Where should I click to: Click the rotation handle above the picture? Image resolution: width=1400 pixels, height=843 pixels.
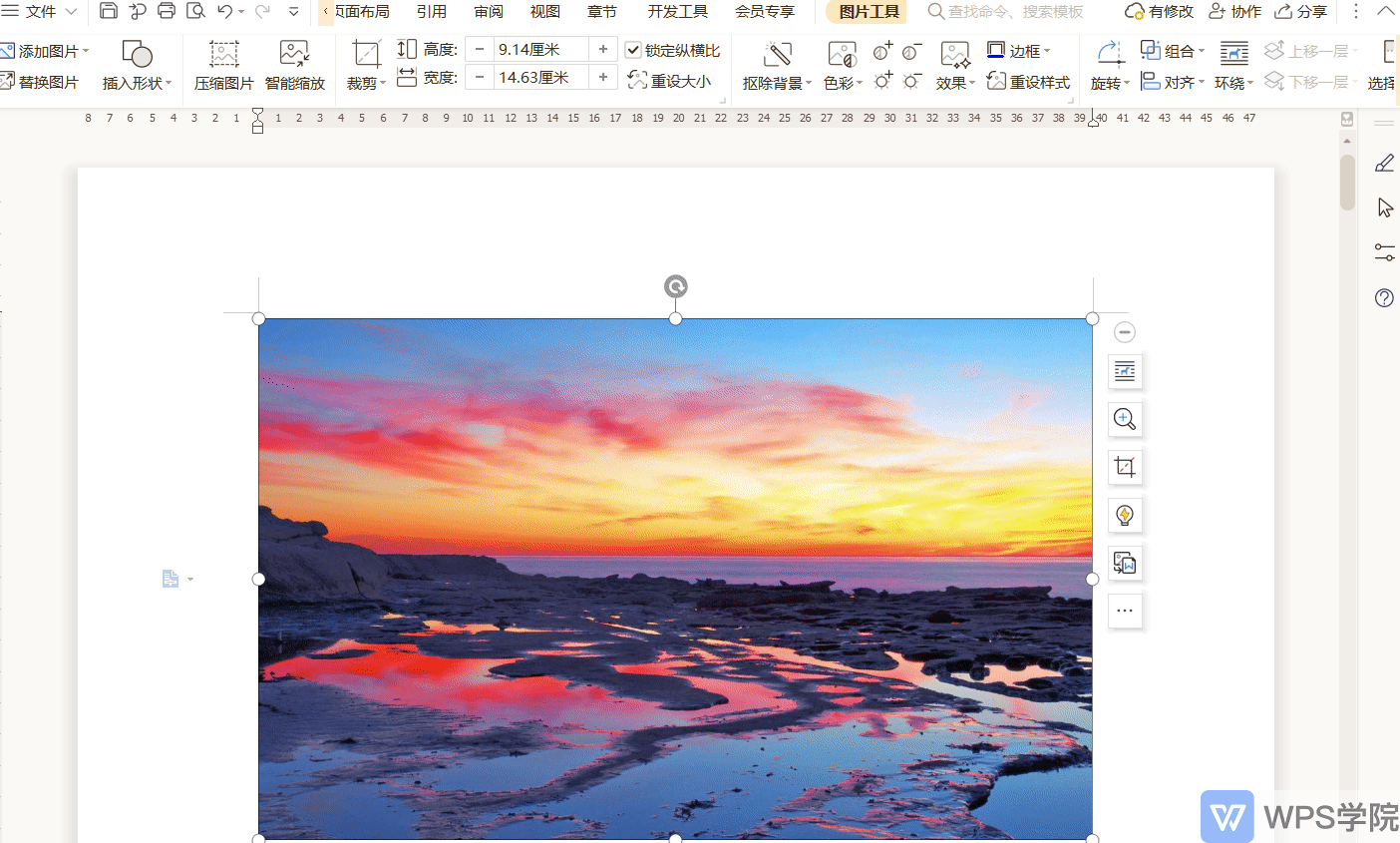tap(676, 287)
